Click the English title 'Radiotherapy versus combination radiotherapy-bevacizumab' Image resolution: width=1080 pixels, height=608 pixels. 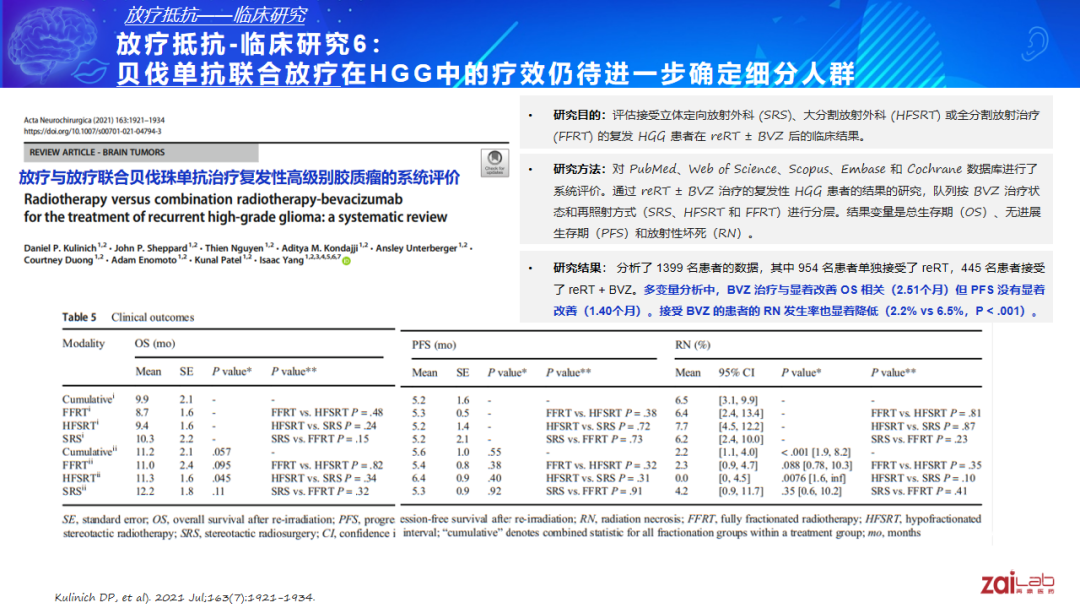coord(213,199)
